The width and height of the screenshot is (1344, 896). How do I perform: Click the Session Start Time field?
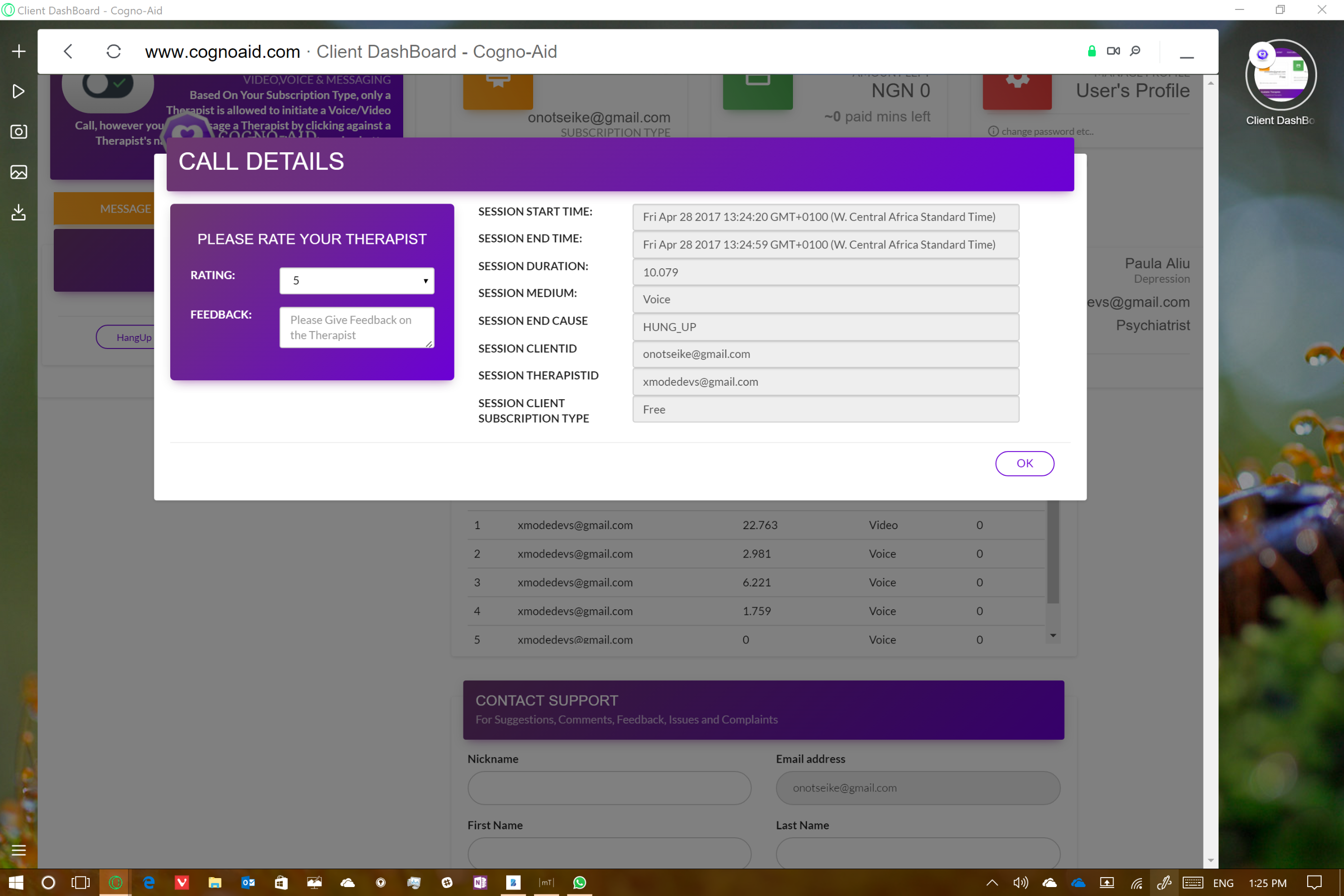pos(826,217)
